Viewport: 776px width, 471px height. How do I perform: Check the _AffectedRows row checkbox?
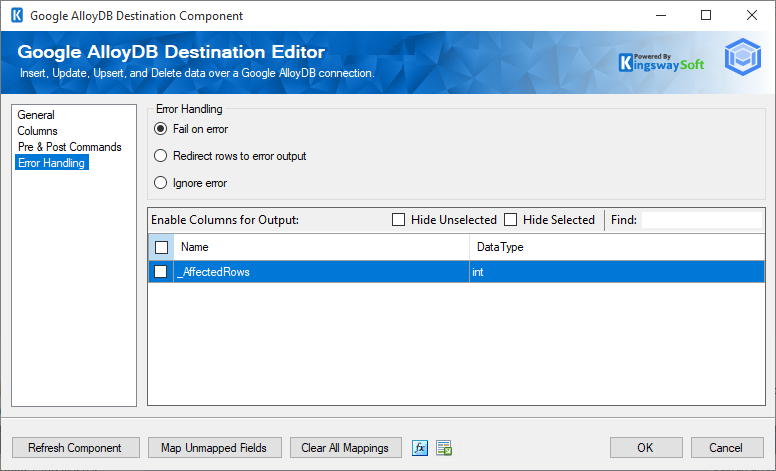pos(160,272)
